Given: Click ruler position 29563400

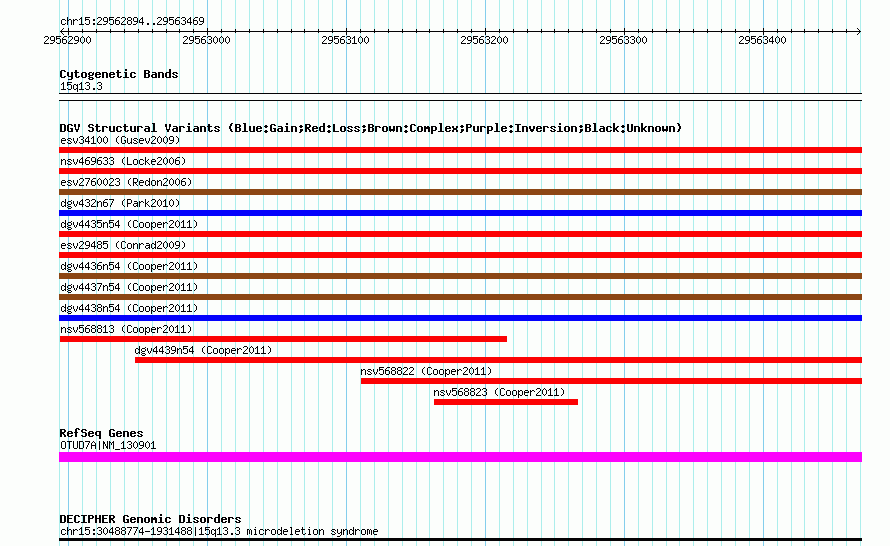Looking at the screenshot, I should click(x=762, y=40).
